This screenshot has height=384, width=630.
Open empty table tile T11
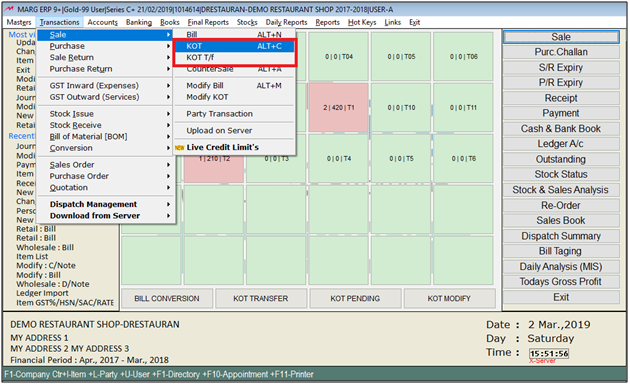[x=463, y=108]
